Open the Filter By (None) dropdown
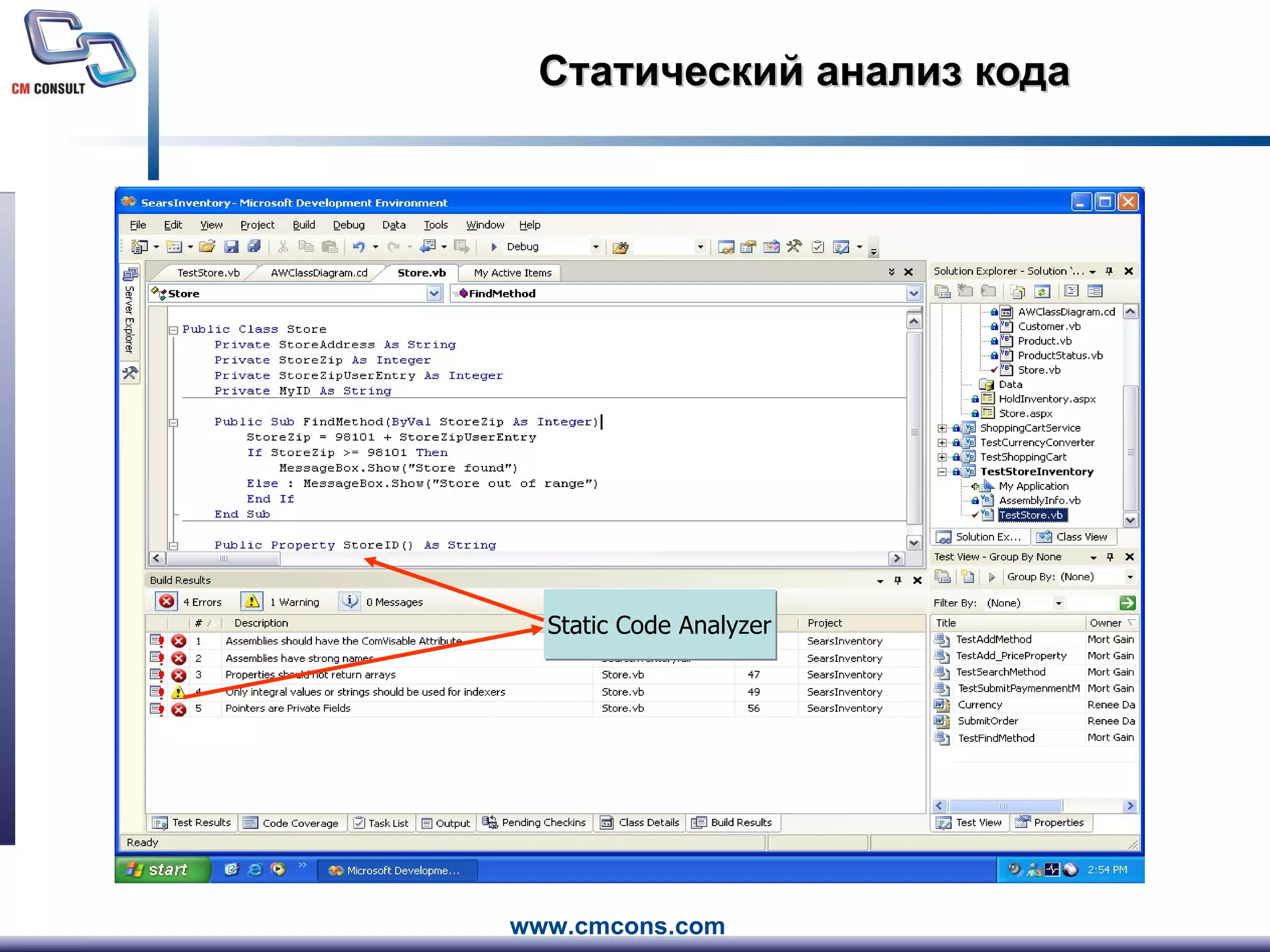This screenshot has width=1270, height=952. point(1059,603)
